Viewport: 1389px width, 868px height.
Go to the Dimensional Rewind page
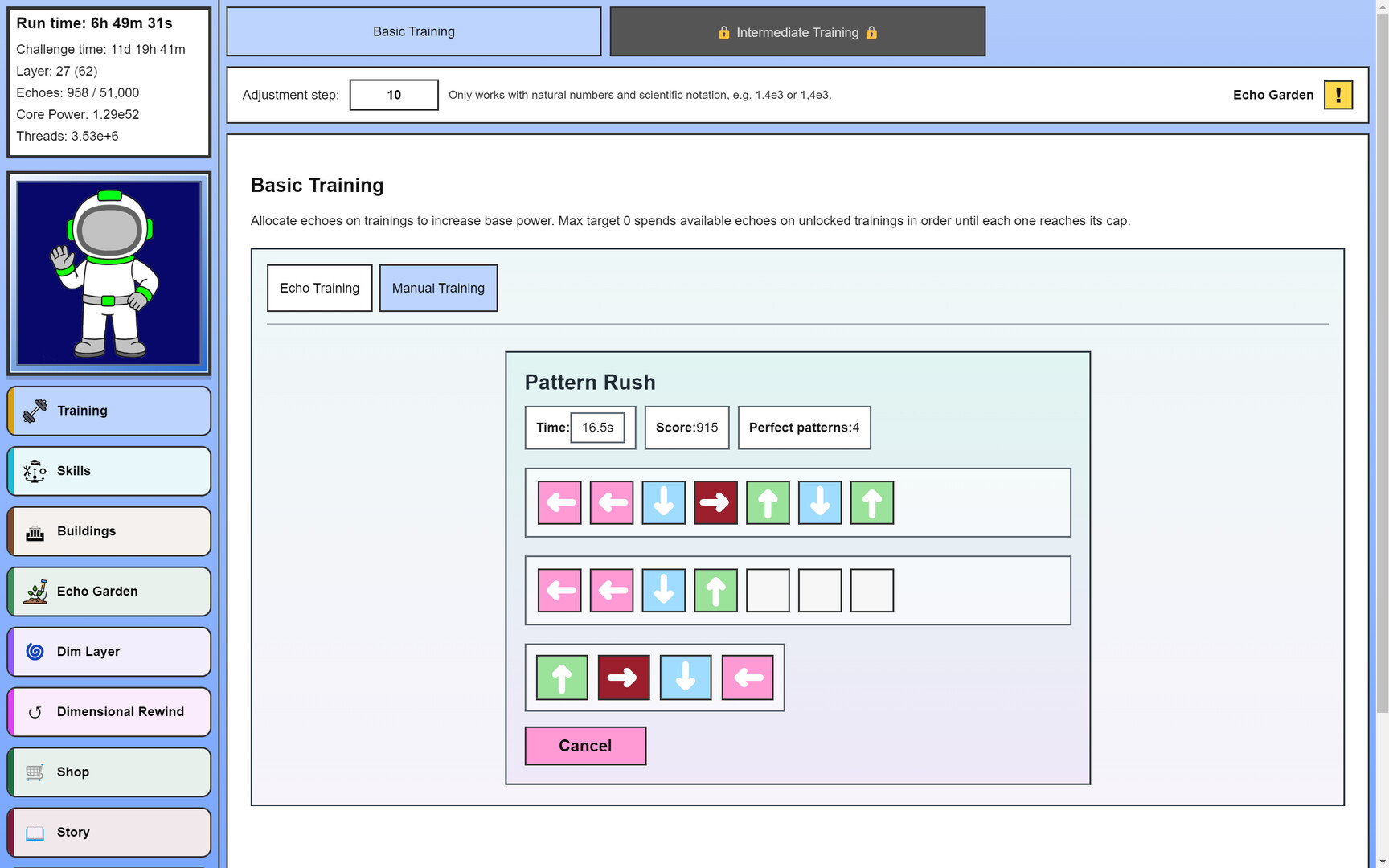click(x=109, y=712)
